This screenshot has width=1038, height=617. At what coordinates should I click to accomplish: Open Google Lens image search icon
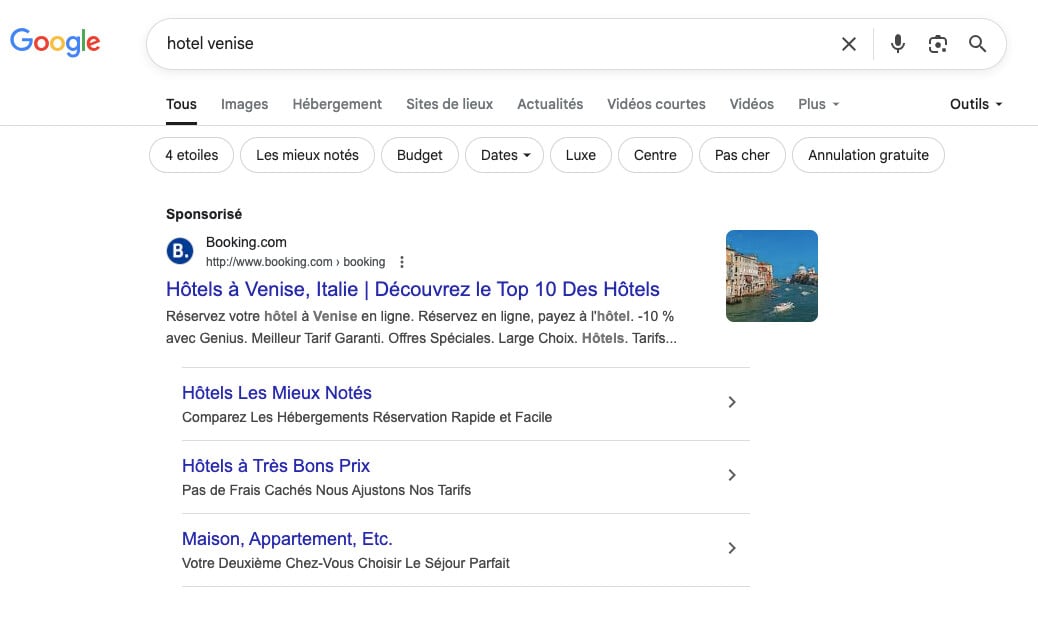pyautogui.click(x=937, y=44)
